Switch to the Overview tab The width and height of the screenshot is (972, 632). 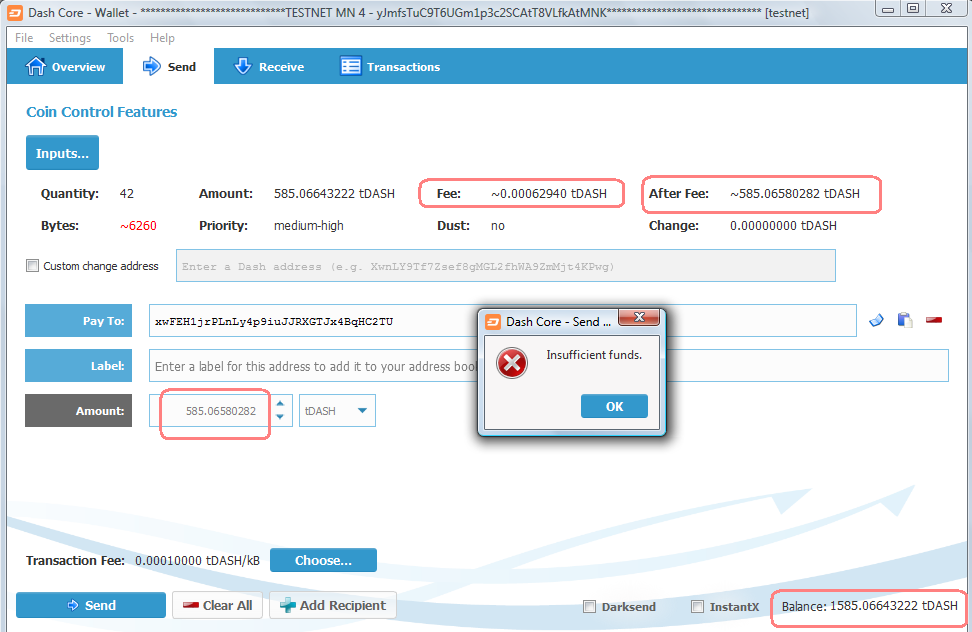pos(65,66)
